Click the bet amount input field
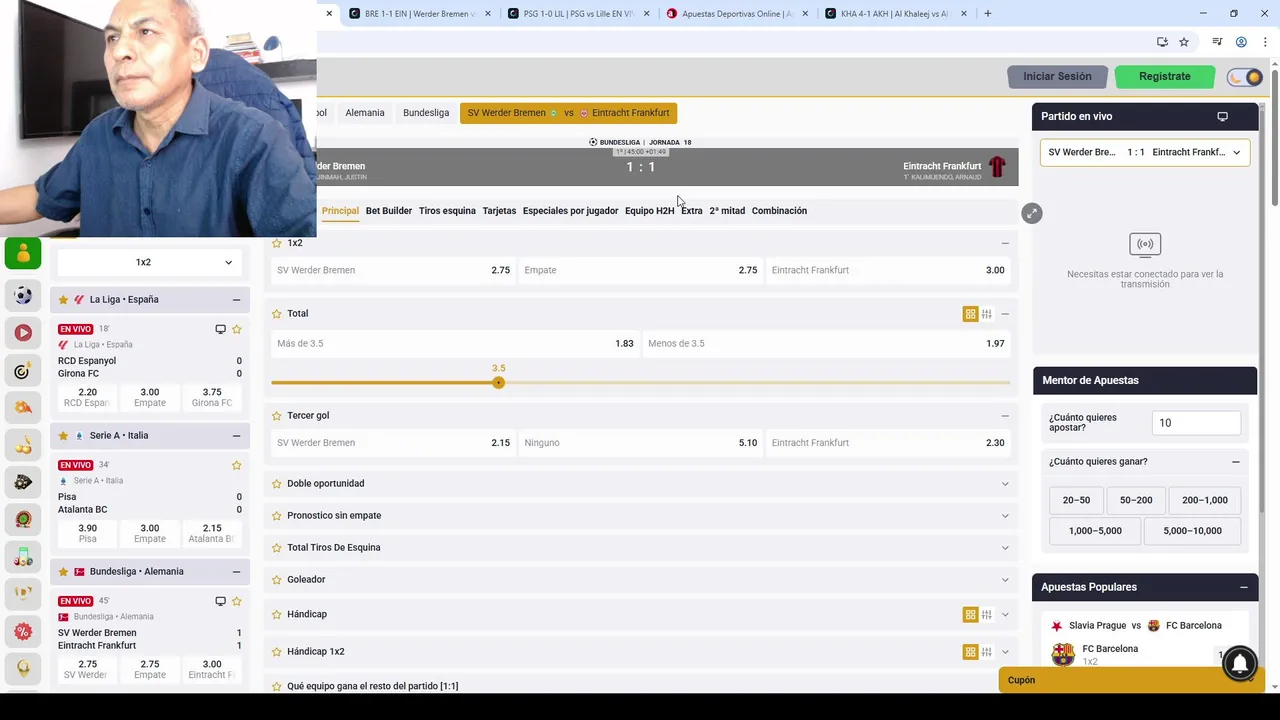This screenshot has height=720, width=1280. [x=1196, y=423]
